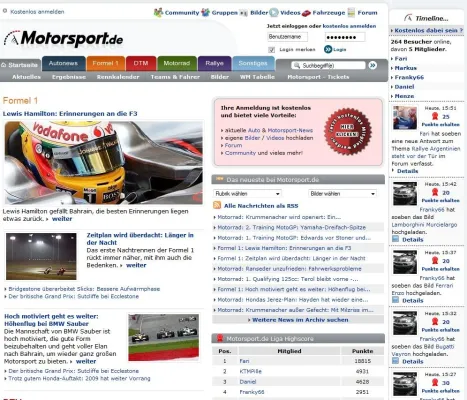Click the Forum icon in top navigation
467x400 pixels.
coord(351,12)
